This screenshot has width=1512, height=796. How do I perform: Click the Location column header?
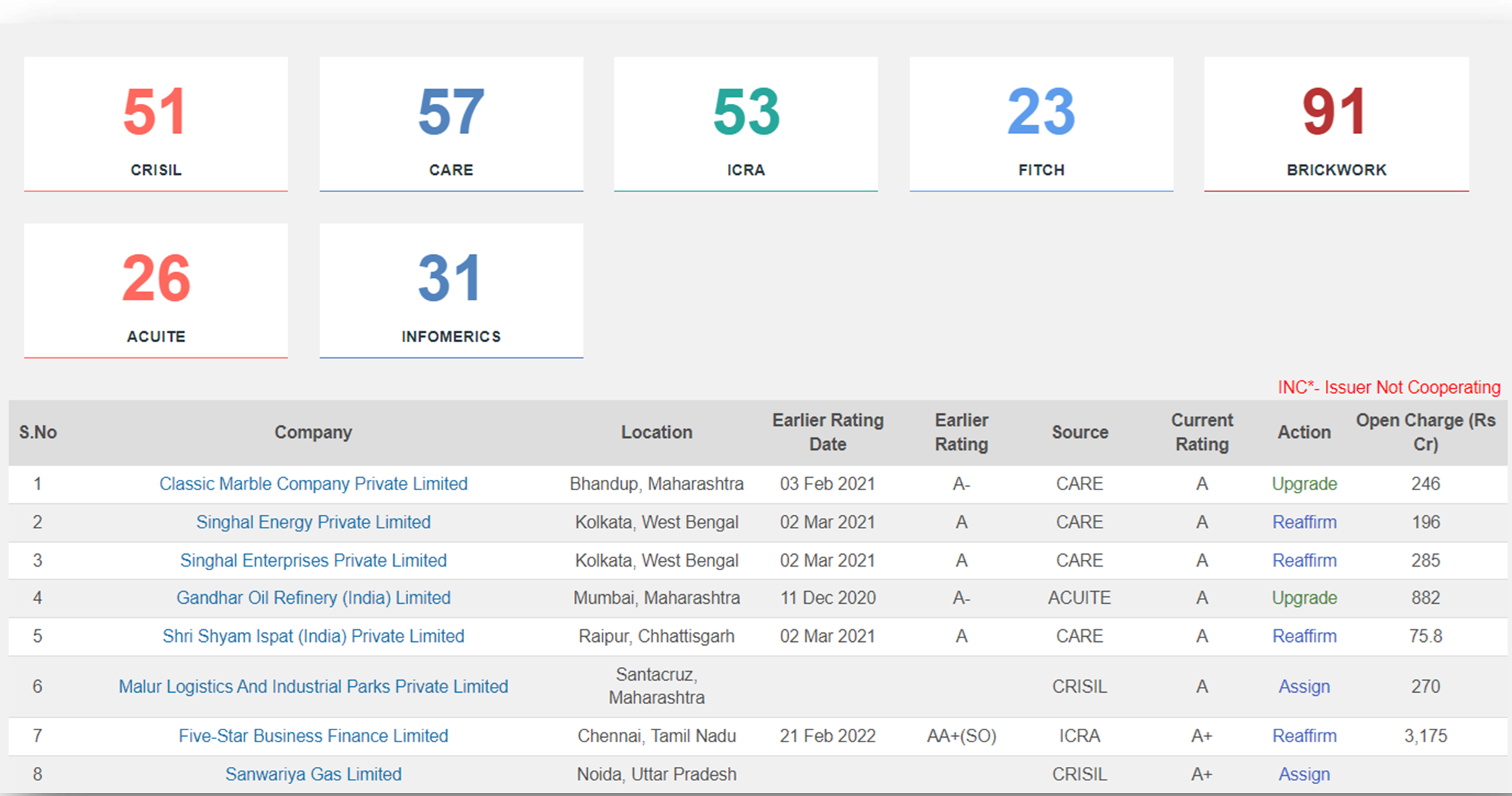pyautogui.click(x=657, y=432)
